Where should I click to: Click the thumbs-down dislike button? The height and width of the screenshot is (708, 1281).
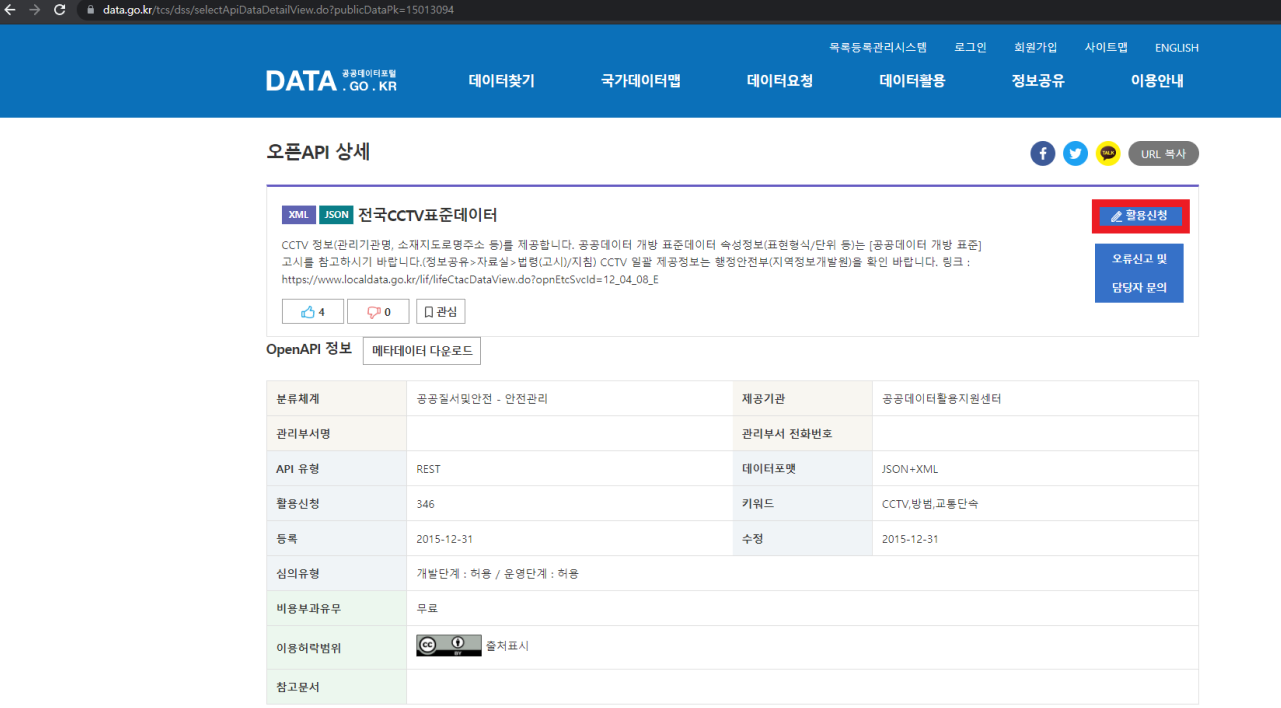[x=378, y=312]
